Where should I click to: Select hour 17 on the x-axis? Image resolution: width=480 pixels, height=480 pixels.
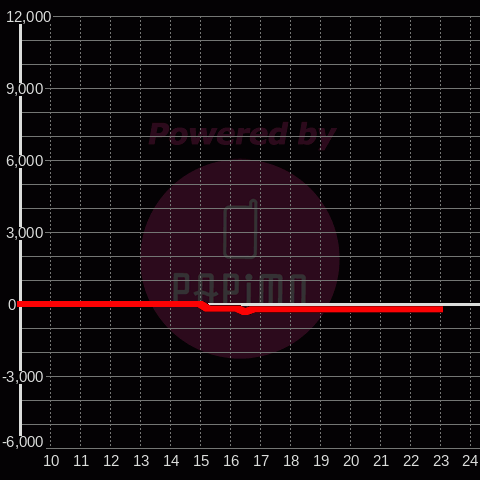(x=261, y=461)
